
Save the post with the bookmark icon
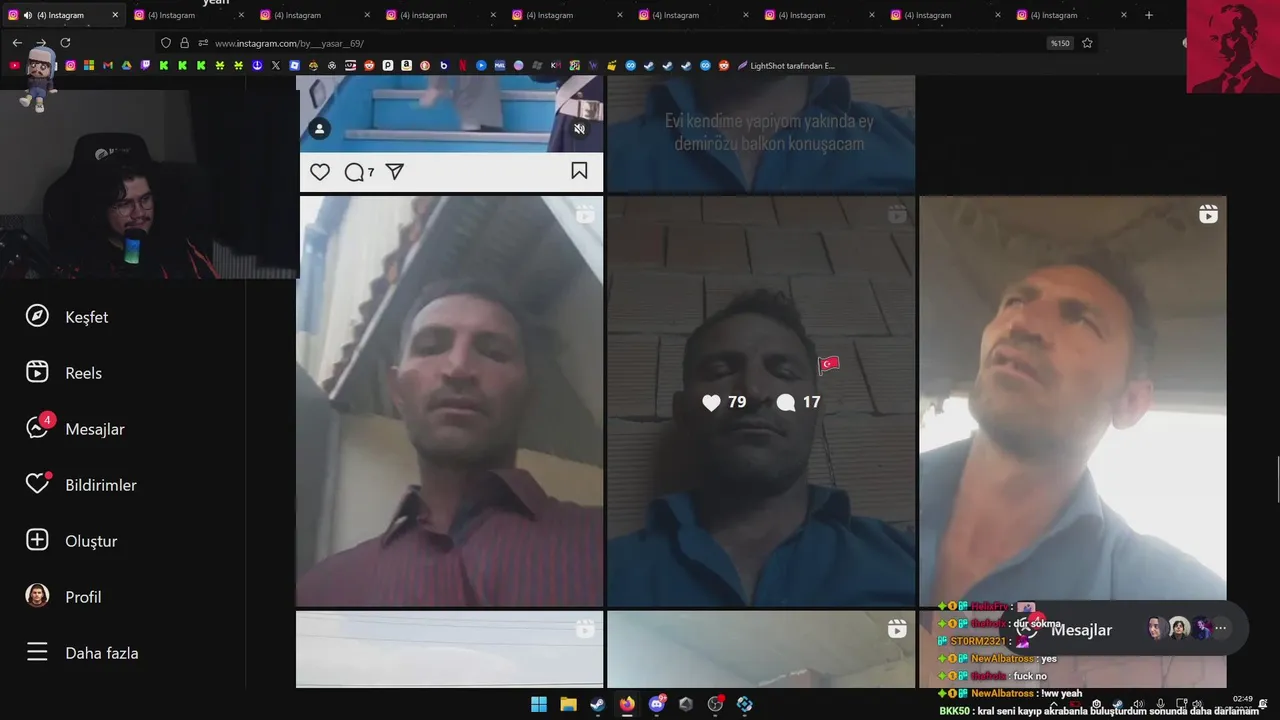click(579, 171)
